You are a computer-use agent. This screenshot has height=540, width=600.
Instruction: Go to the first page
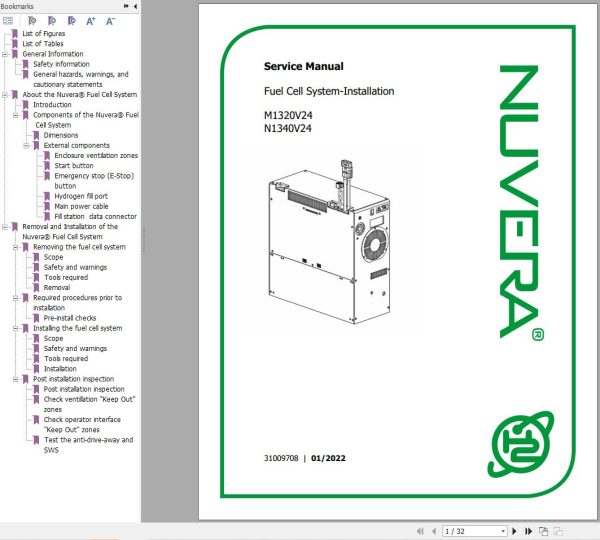coord(420,531)
